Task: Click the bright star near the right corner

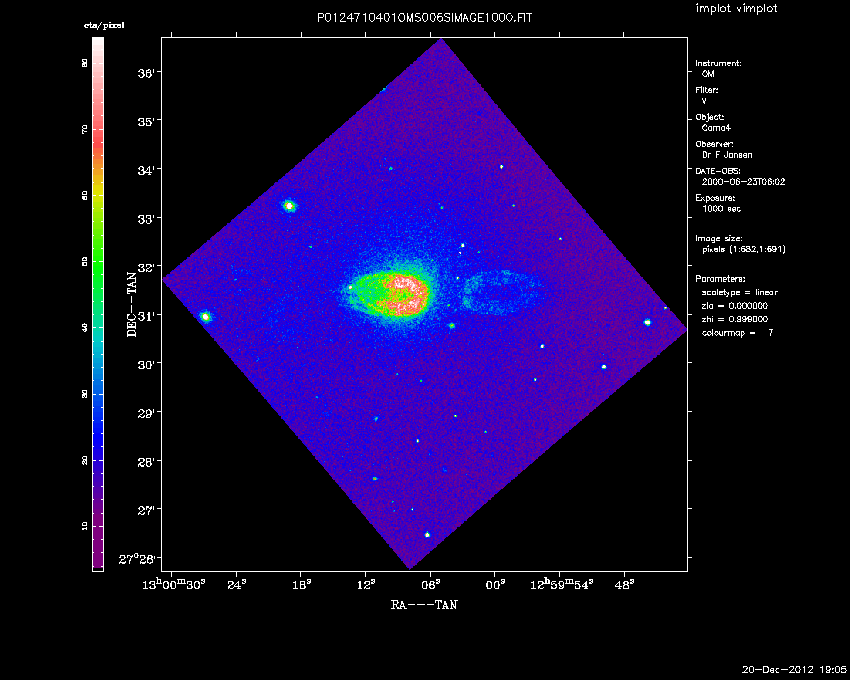Action: 647,322
